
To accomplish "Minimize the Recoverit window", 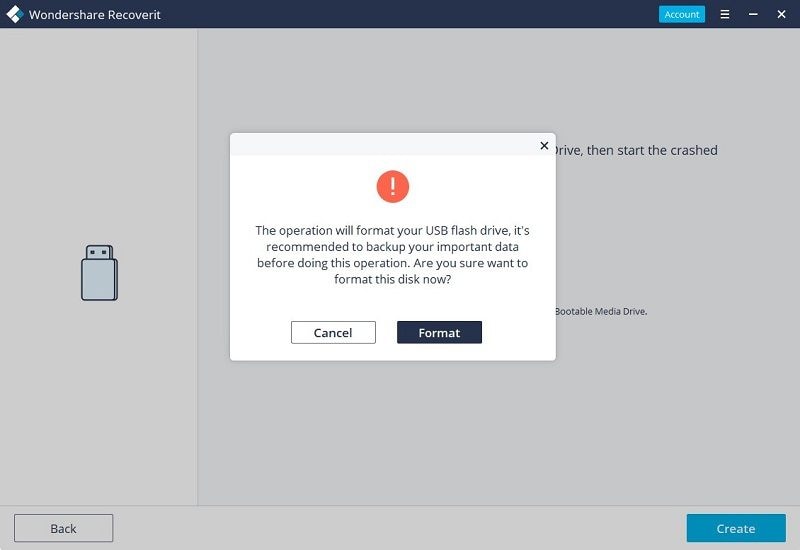I will [x=753, y=14].
